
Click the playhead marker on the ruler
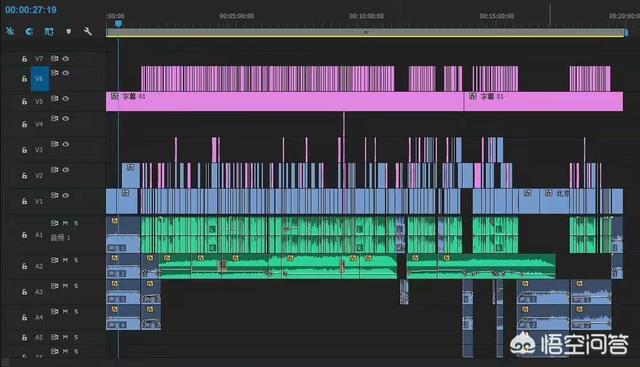118,24
